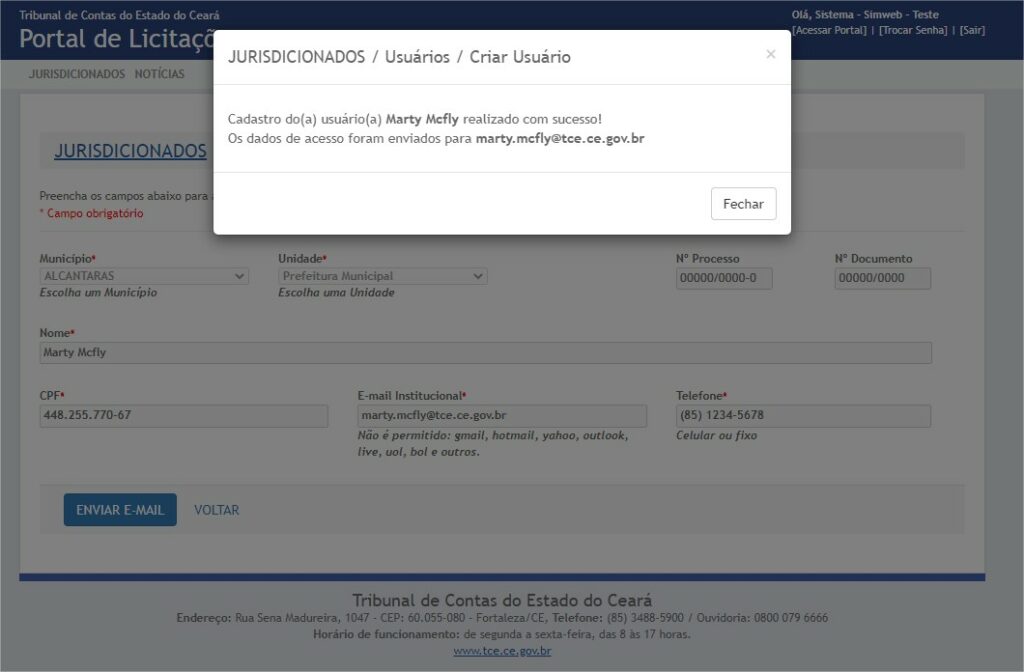Open the NOTÍCIAS menu item
The height and width of the screenshot is (672, 1024).
[x=160, y=74]
